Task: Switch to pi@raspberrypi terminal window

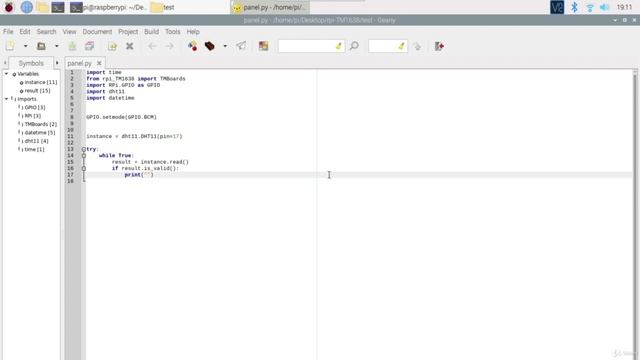Action: coord(108,7)
